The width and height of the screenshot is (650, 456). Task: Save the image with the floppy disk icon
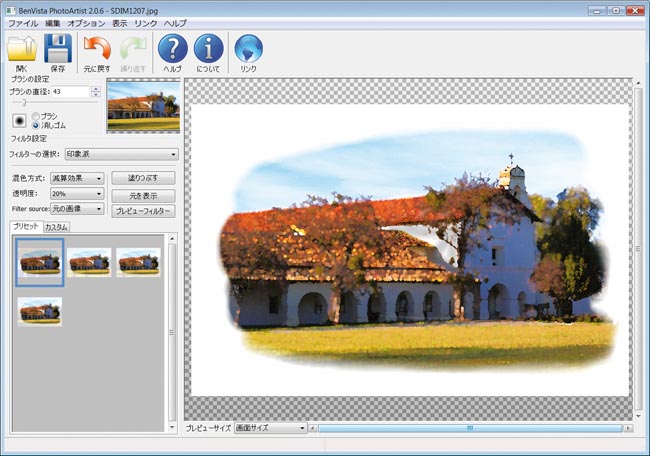coord(58,49)
